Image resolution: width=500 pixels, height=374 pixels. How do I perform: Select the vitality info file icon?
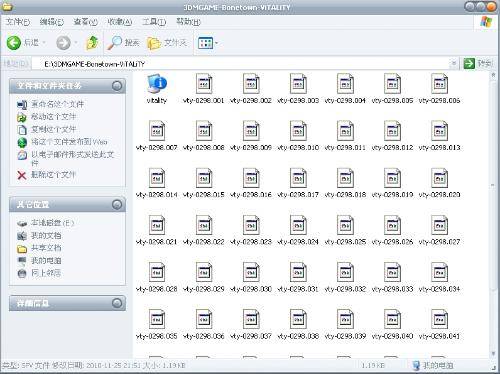pos(157,83)
